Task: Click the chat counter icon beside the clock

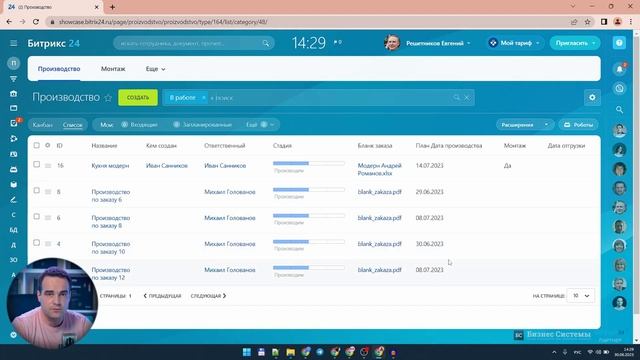Action: (337, 42)
